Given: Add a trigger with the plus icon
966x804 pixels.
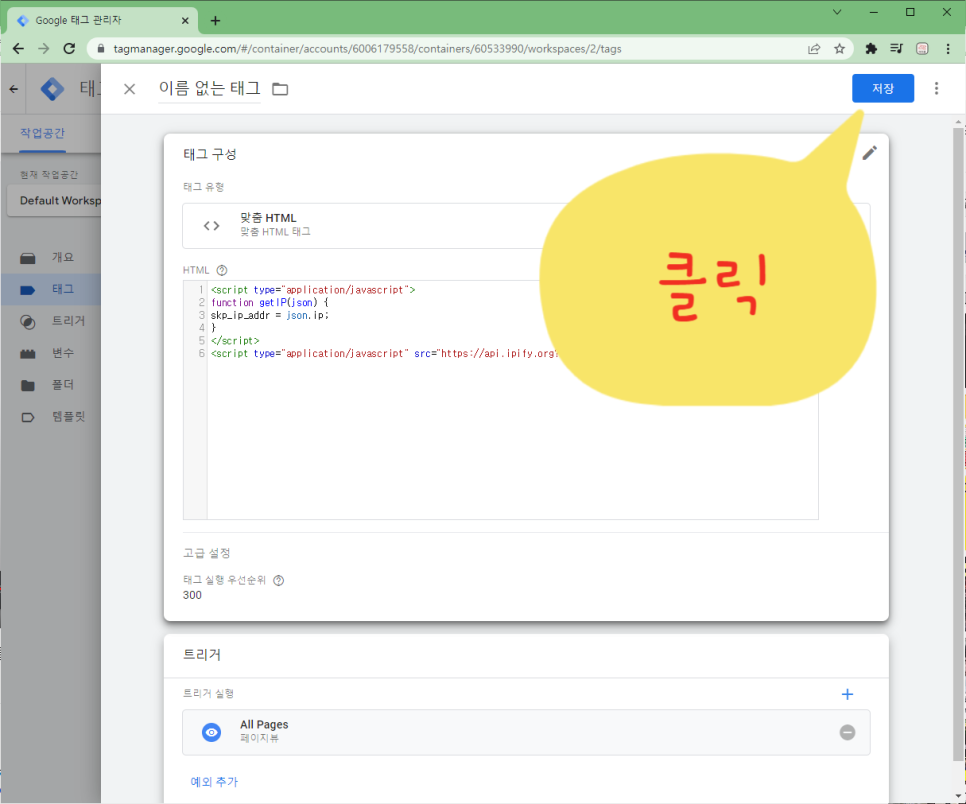Looking at the screenshot, I should [x=847, y=694].
